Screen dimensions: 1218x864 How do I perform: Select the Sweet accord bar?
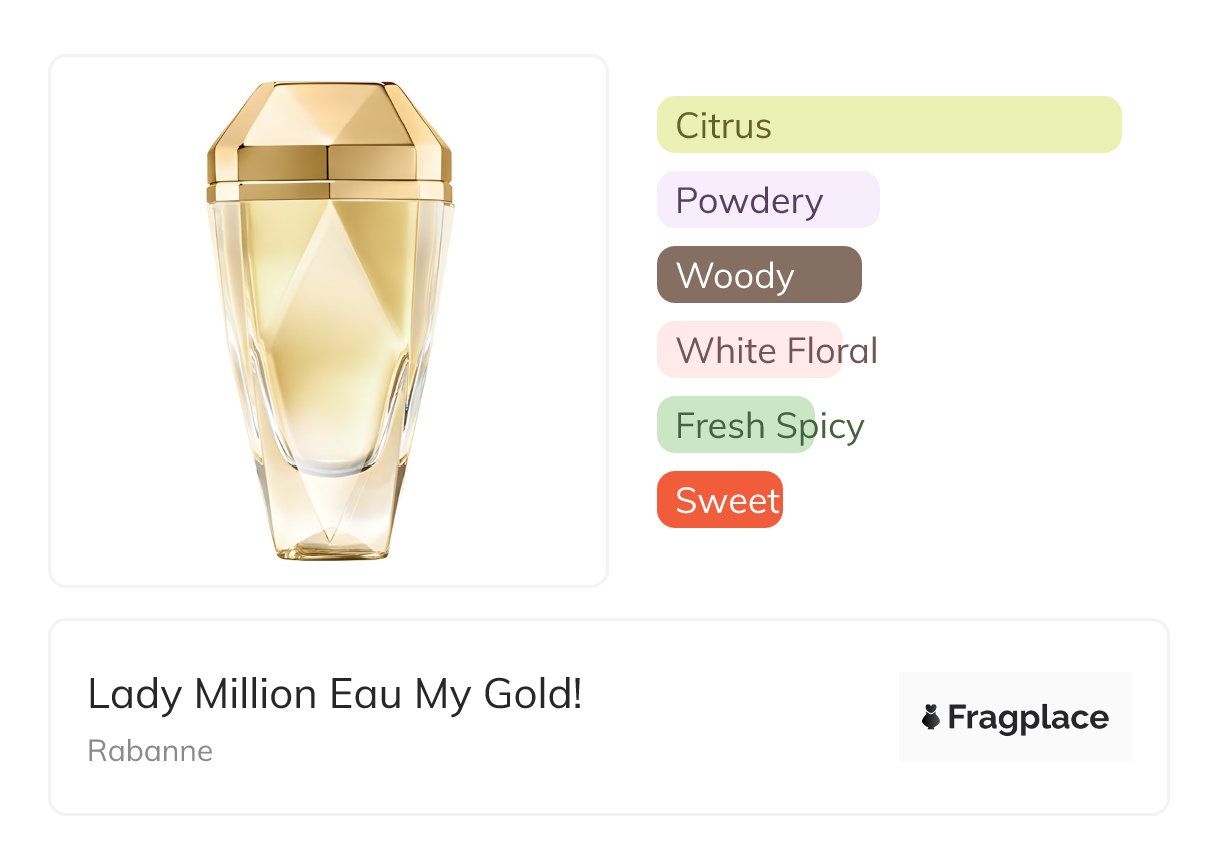point(719,500)
